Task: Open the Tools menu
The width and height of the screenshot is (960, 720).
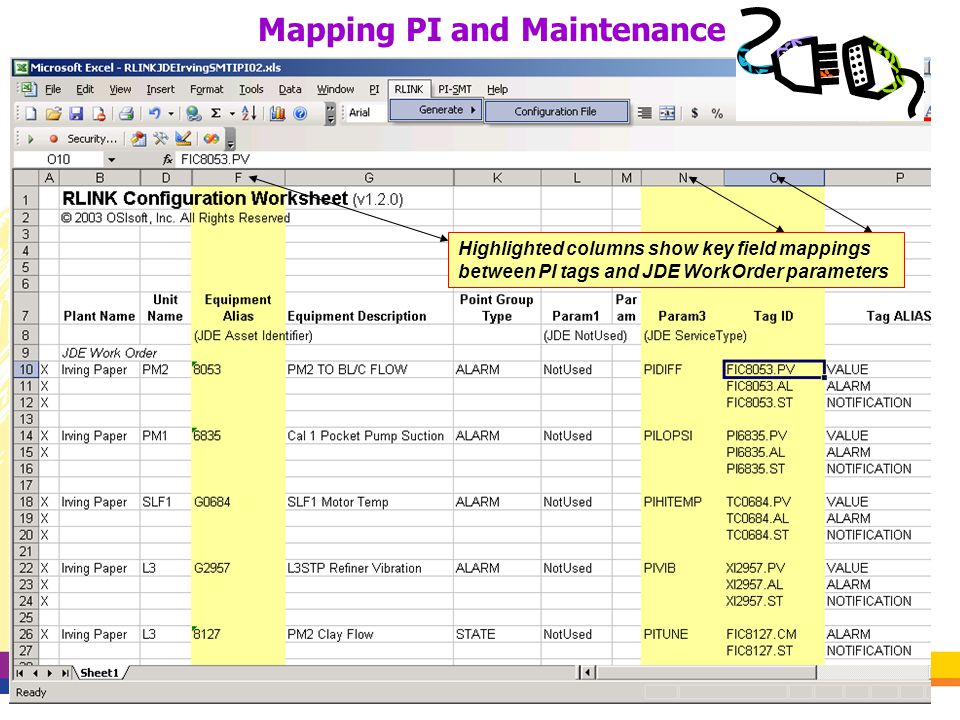Action: (x=251, y=89)
